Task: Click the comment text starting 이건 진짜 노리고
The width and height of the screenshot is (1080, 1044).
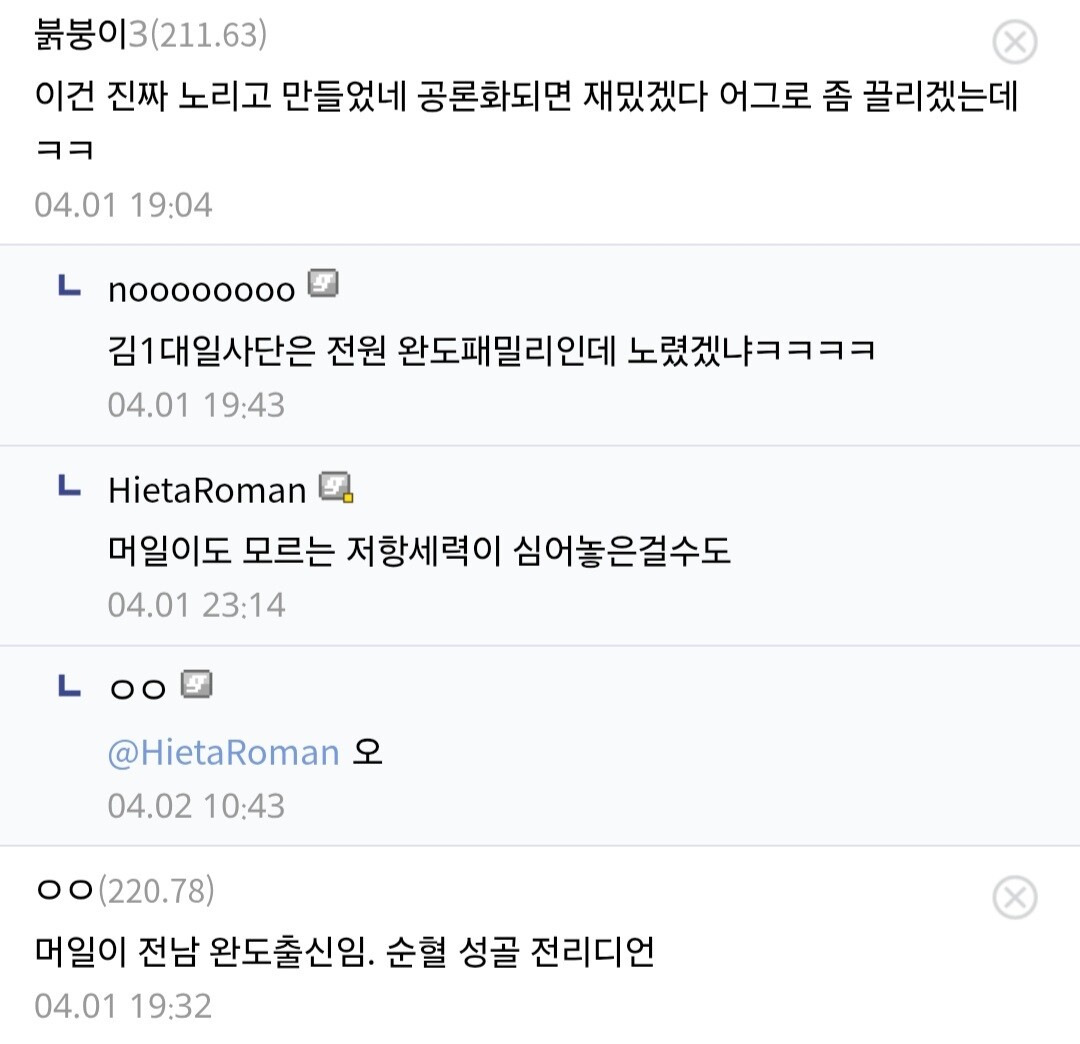Action: 526,121
